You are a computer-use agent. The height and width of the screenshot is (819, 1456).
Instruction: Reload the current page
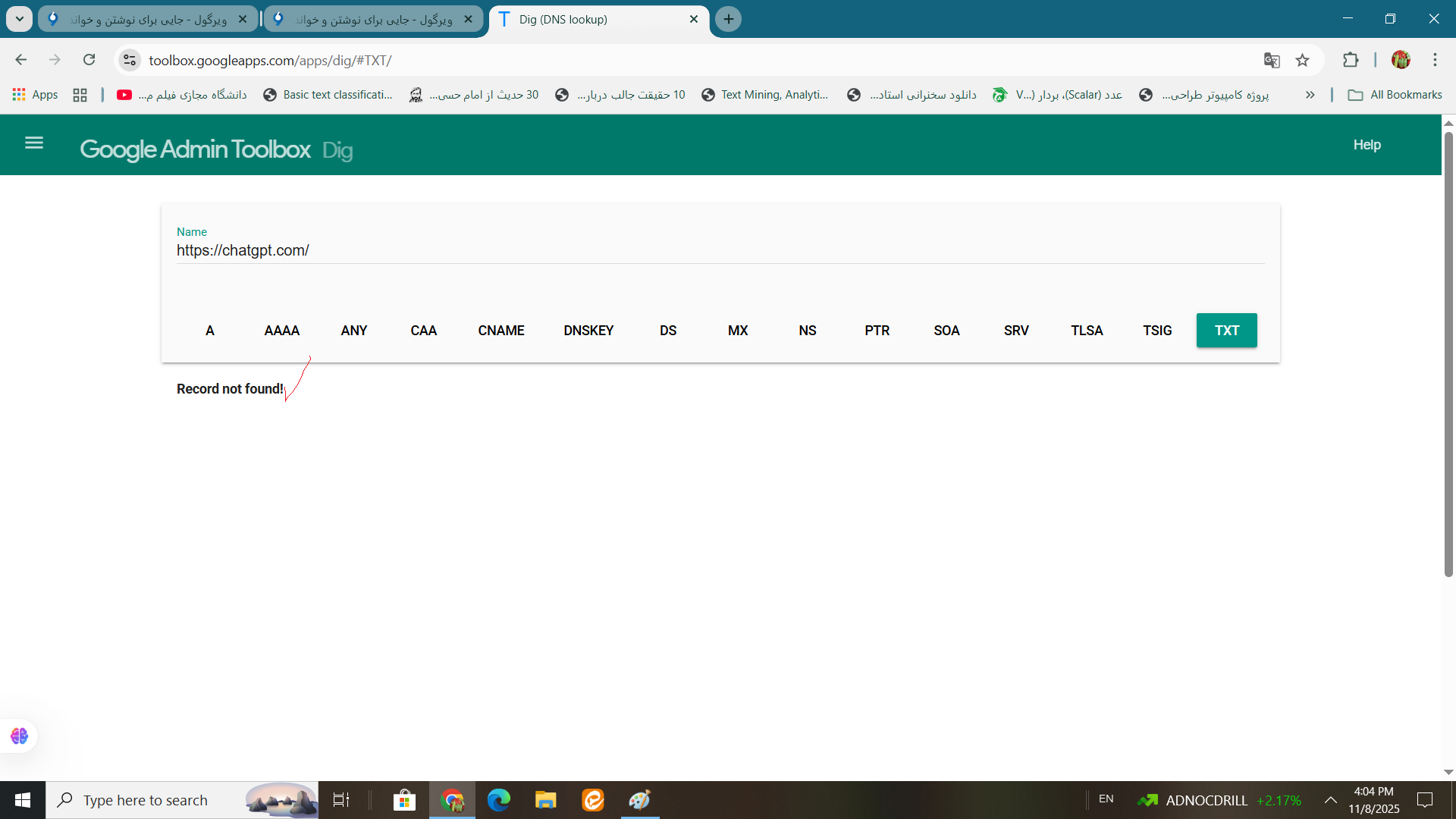pos(89,60)
